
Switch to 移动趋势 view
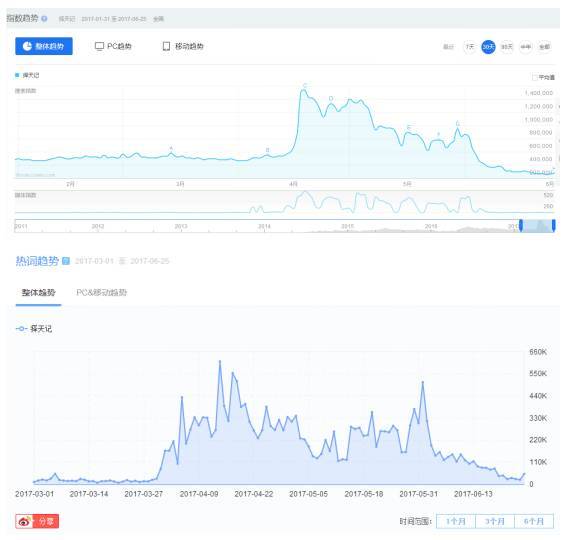click(x=183, y=46)
